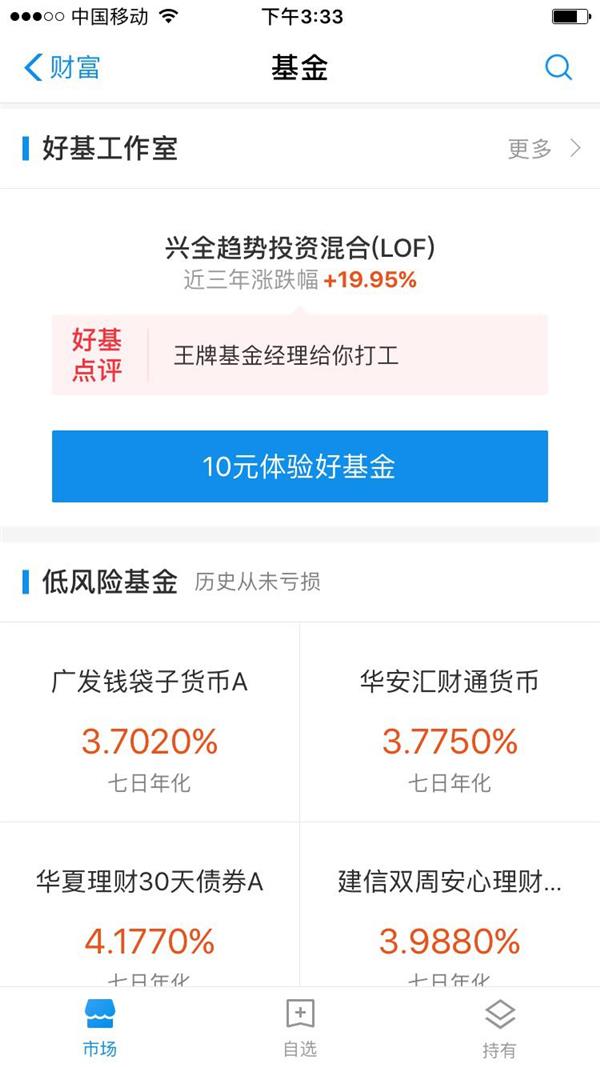Open the 持有 holdings tab icon

coord(500,1015)
